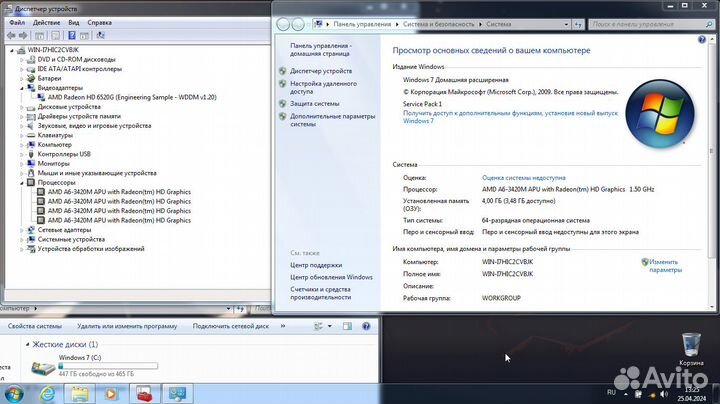Image resolution: width=720 pixels, height=404 pixels.
Task: Collapse the Жесткие диски group
Action: 27,344
